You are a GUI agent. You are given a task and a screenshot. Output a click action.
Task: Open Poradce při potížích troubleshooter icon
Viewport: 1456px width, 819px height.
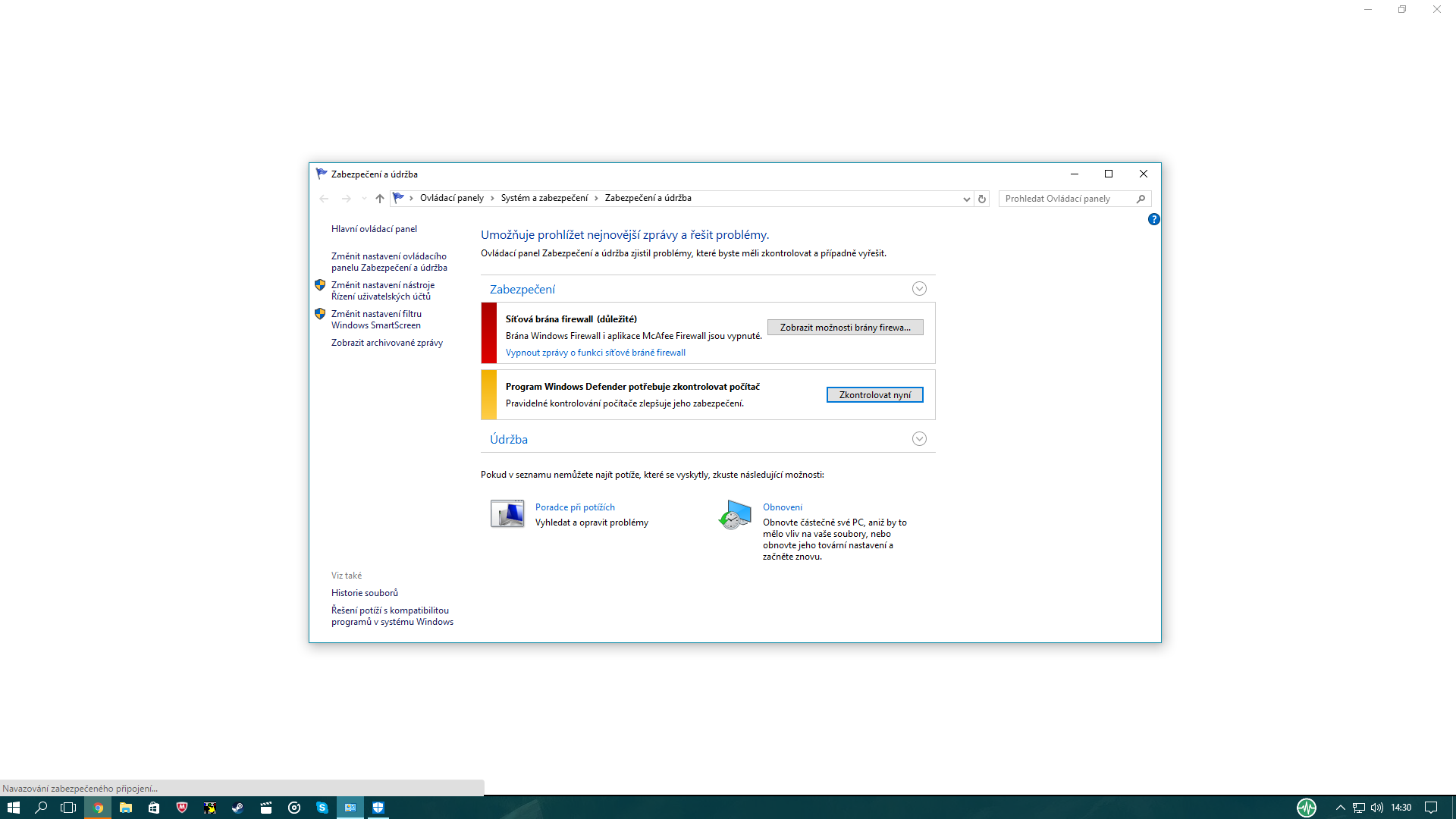[x=507, y=514]
